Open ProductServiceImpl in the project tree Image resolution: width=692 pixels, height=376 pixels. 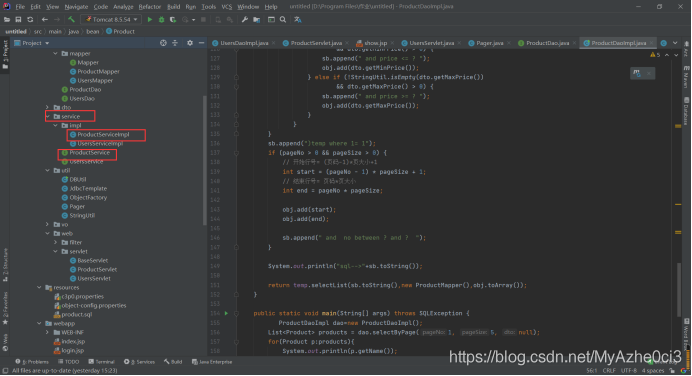[x=103, y=135]
